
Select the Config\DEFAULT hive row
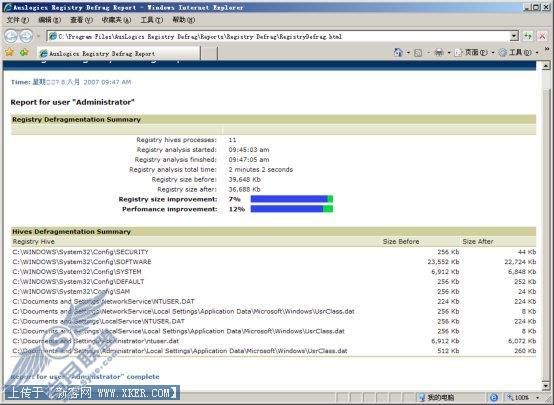(274, 282)
